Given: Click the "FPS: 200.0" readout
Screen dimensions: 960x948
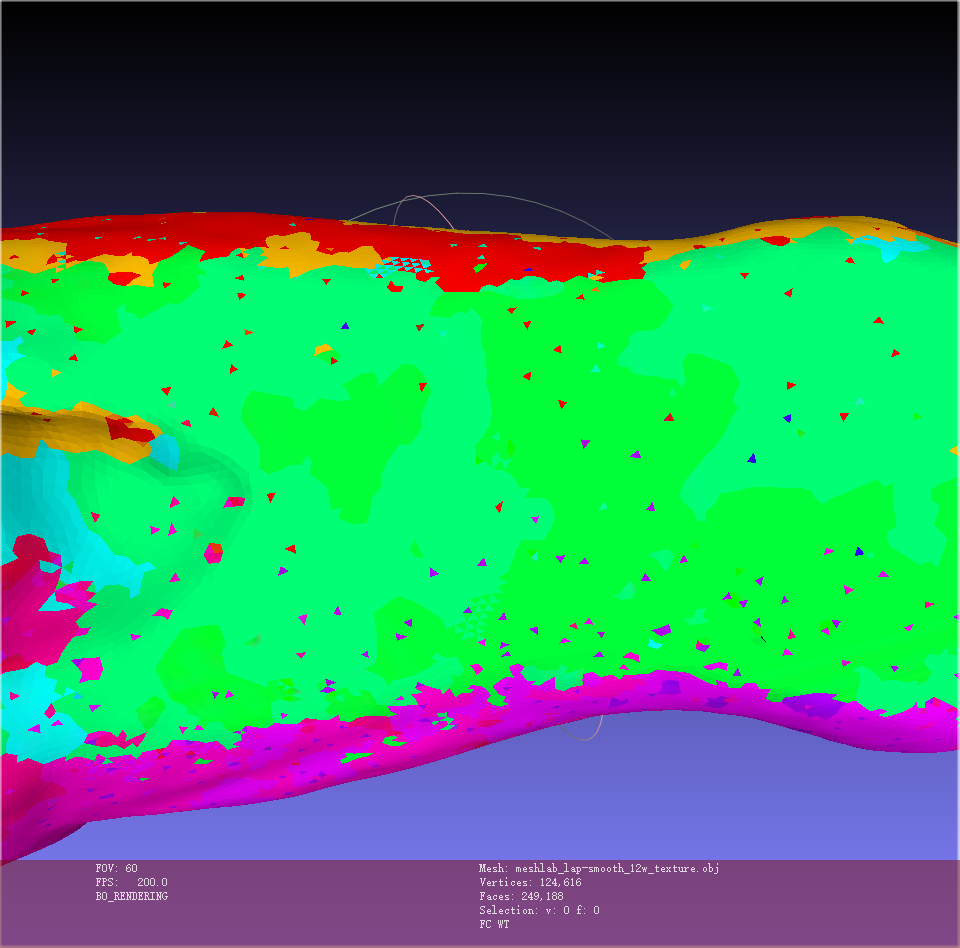Looking at the screenshot, I should (131, 882).
